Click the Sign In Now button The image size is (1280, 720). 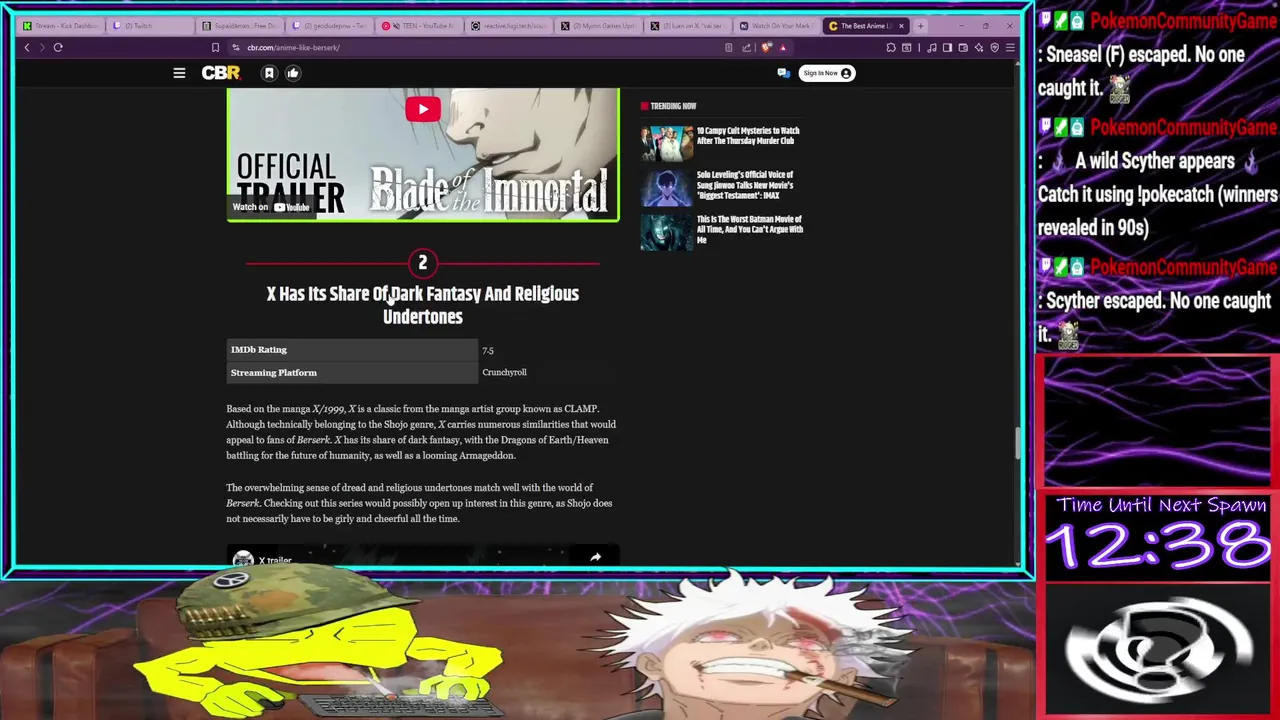coord(827,73)
